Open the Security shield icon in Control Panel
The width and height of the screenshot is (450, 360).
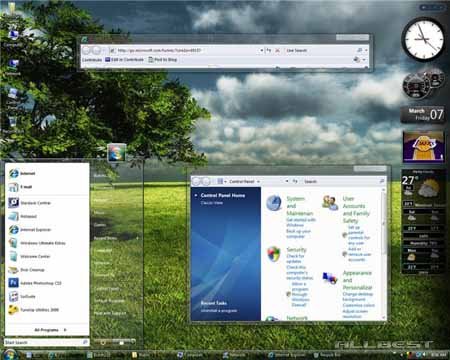pyautogui.click(x=274, y=254)
